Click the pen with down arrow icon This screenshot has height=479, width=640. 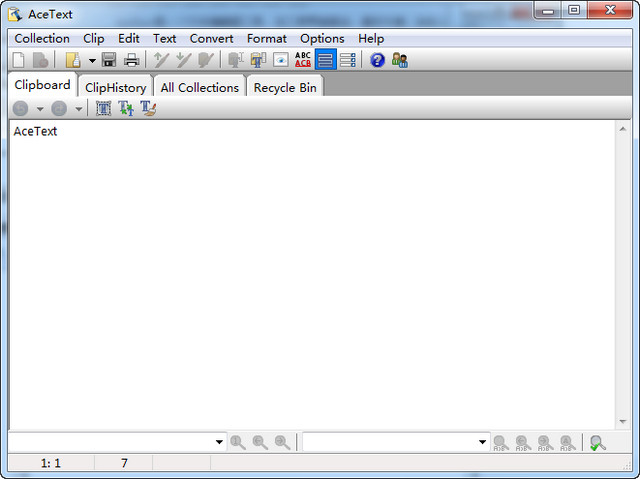(x=183, y=60)
